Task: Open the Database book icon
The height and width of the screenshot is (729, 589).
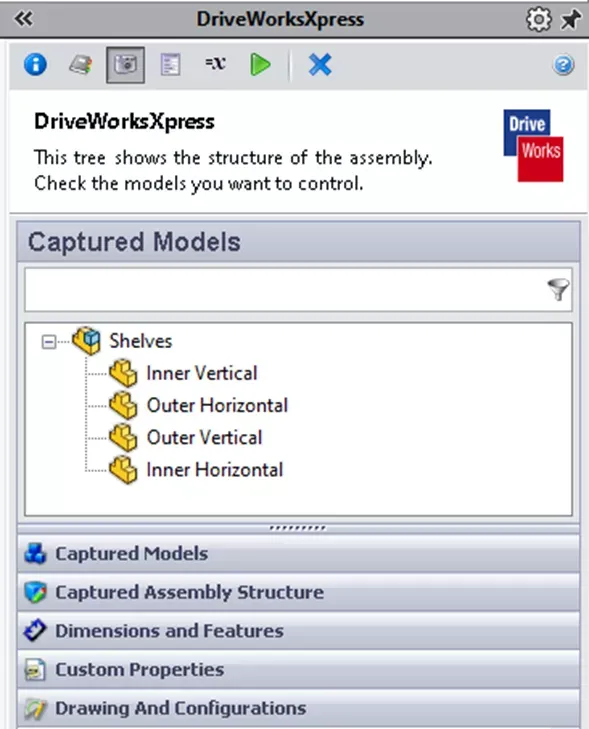Action: point(80,65)
